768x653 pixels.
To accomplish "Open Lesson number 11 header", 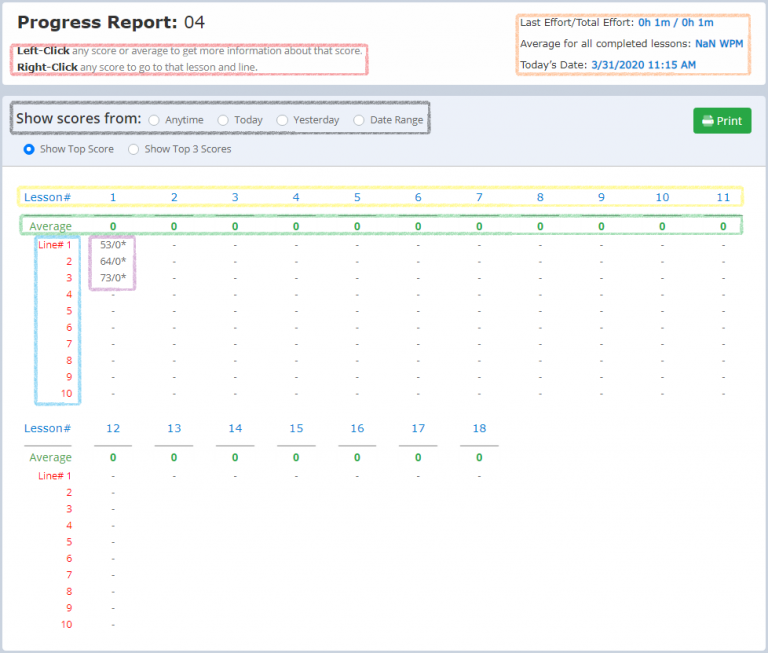I will (x=723, y=197).
